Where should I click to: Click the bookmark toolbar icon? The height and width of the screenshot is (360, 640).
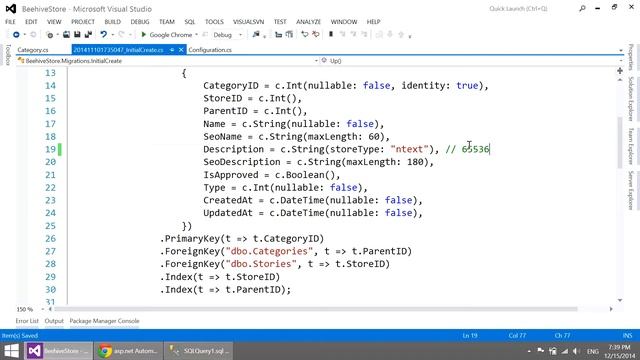tap(331, 35)
